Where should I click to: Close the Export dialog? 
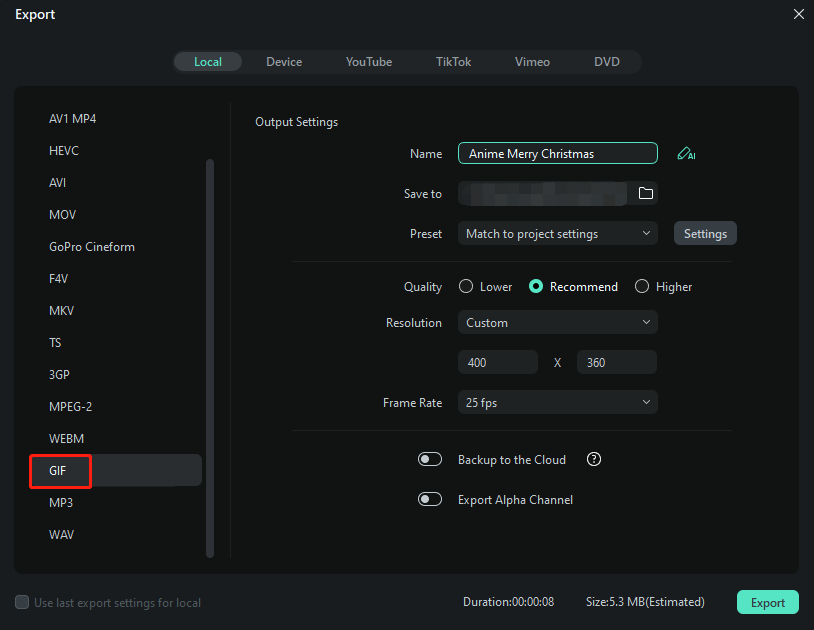pos(798,14)
